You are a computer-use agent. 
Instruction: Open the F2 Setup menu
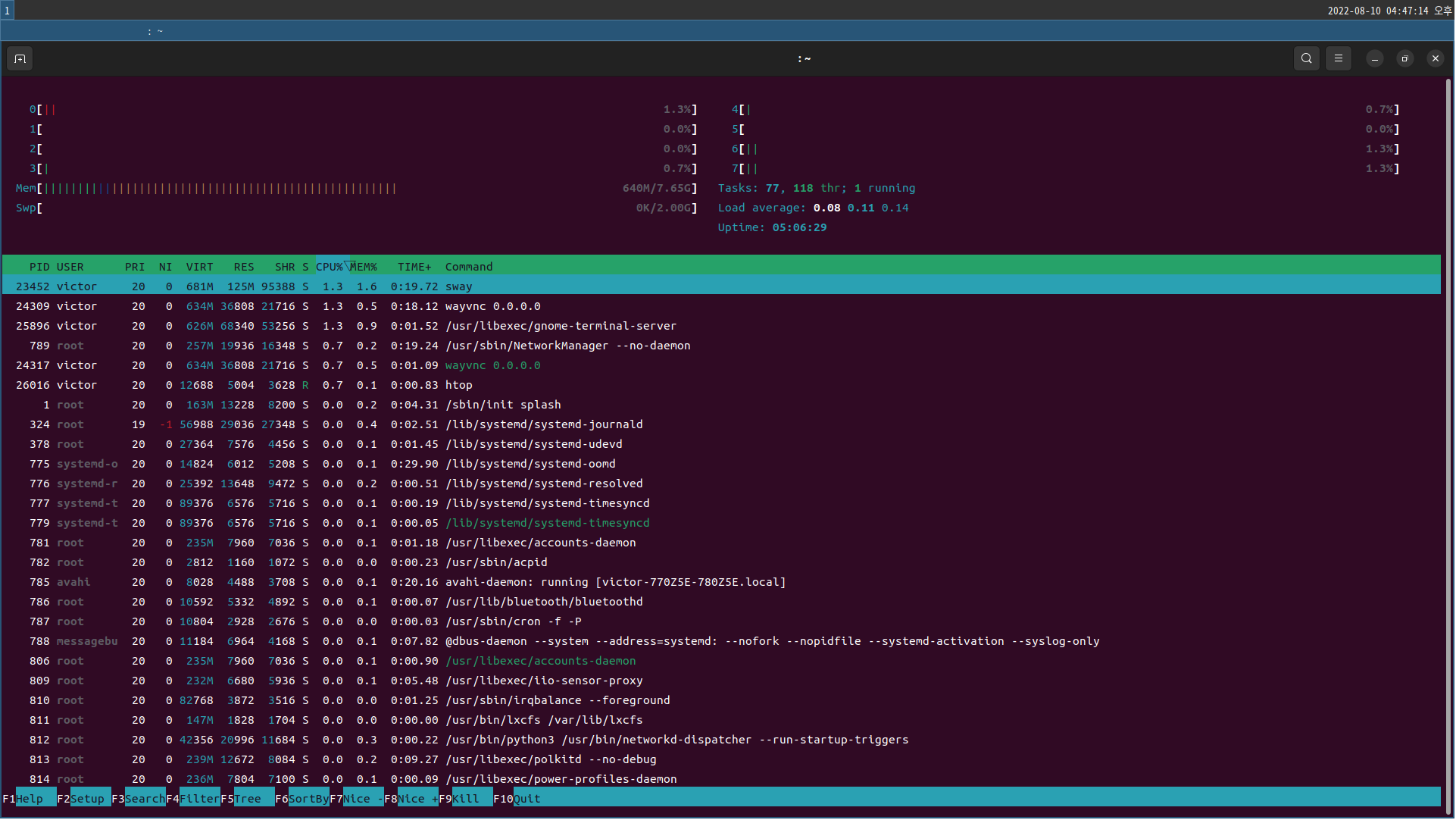coord(87,799)
